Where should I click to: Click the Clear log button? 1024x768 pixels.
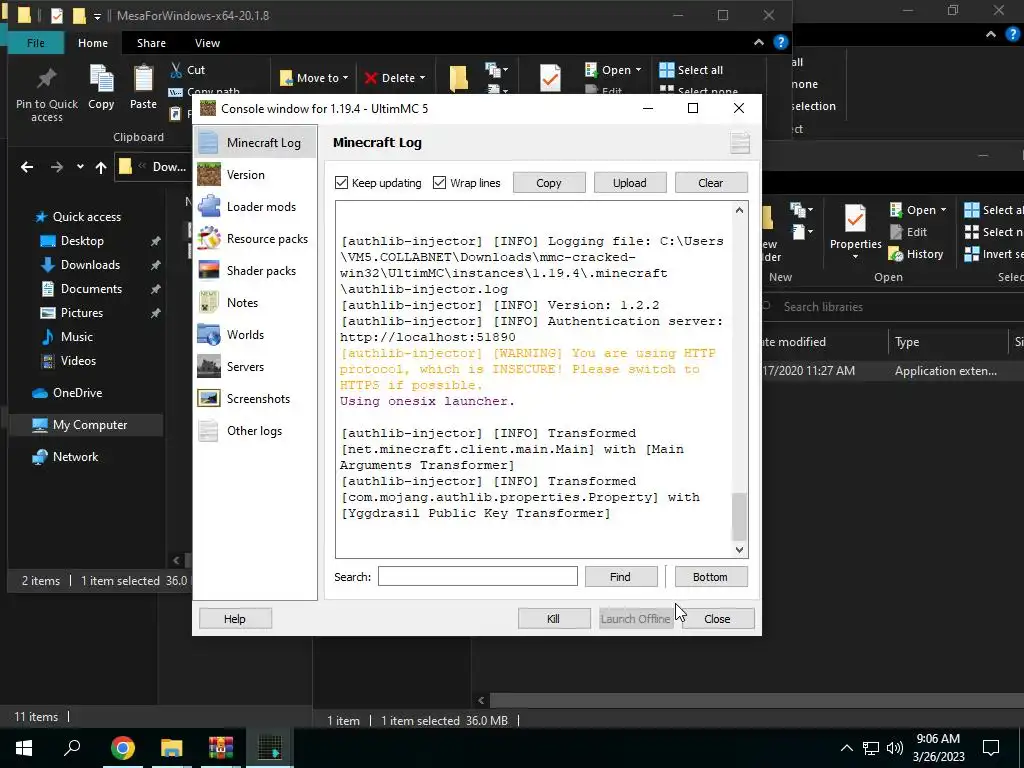pyautogui.click(x=711, y=183)
